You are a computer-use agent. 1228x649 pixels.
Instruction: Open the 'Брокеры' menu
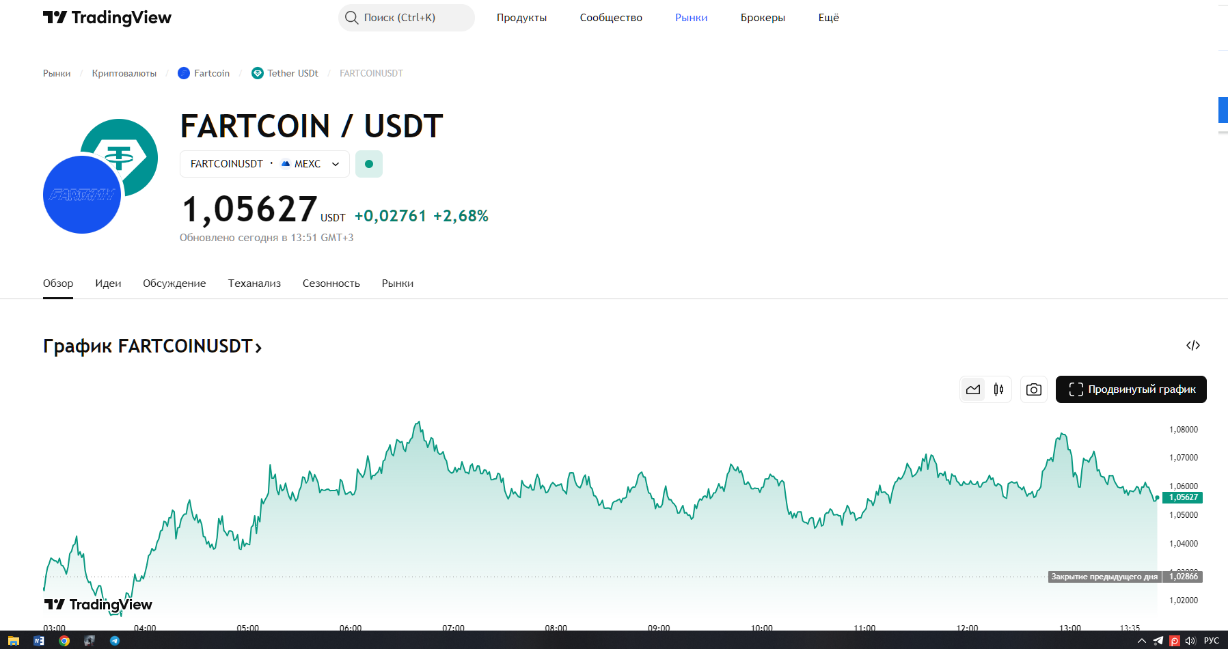(x=763, y=18)
